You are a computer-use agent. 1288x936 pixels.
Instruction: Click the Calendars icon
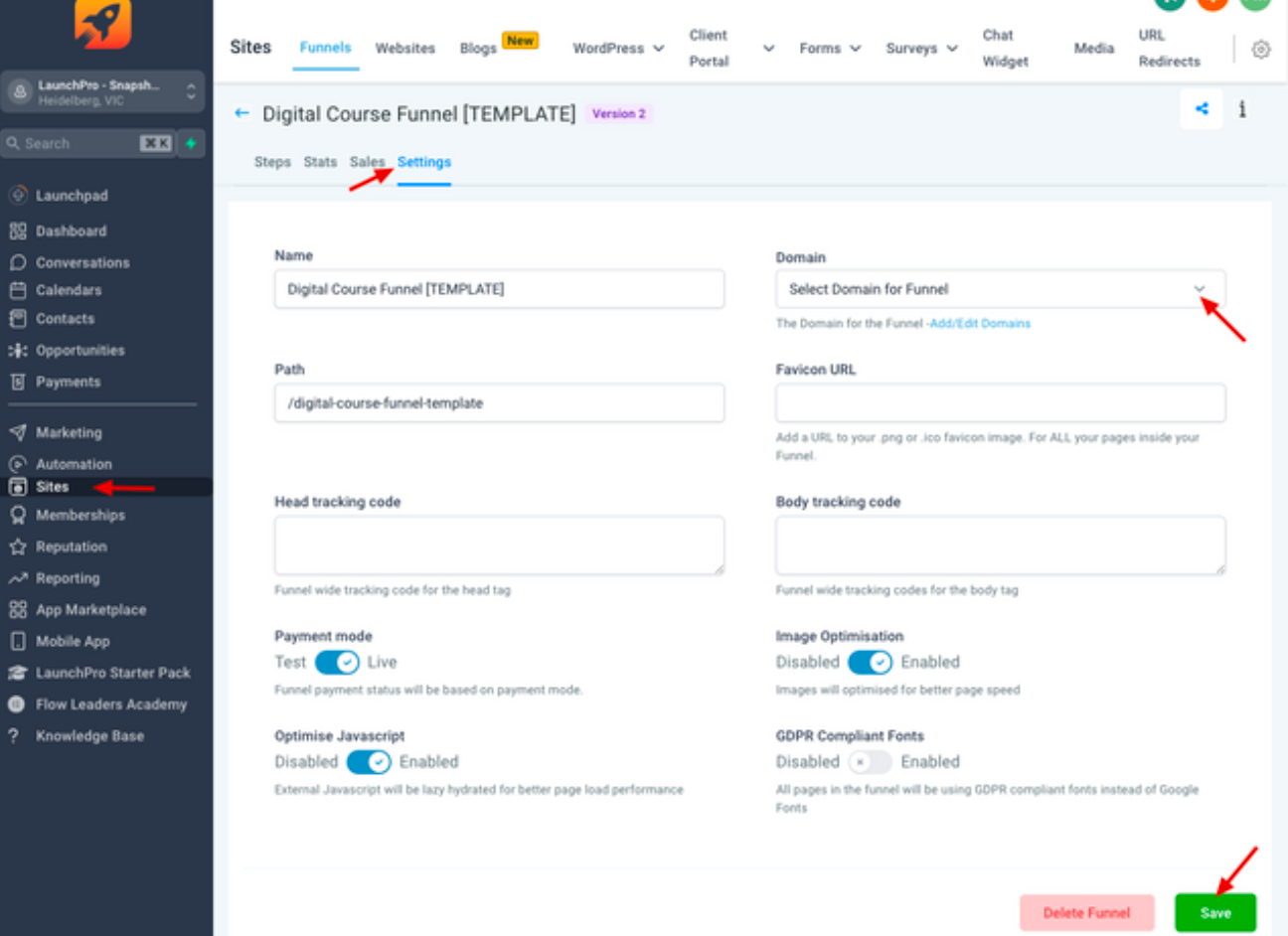coord(17,290)
